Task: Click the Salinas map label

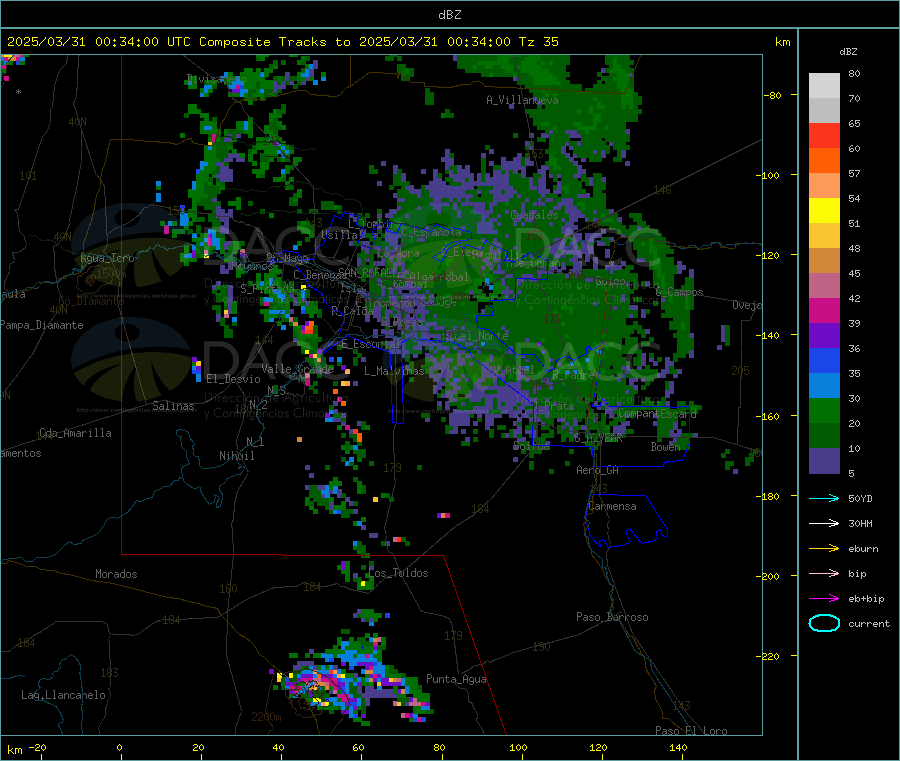Action: click(173, 406)
